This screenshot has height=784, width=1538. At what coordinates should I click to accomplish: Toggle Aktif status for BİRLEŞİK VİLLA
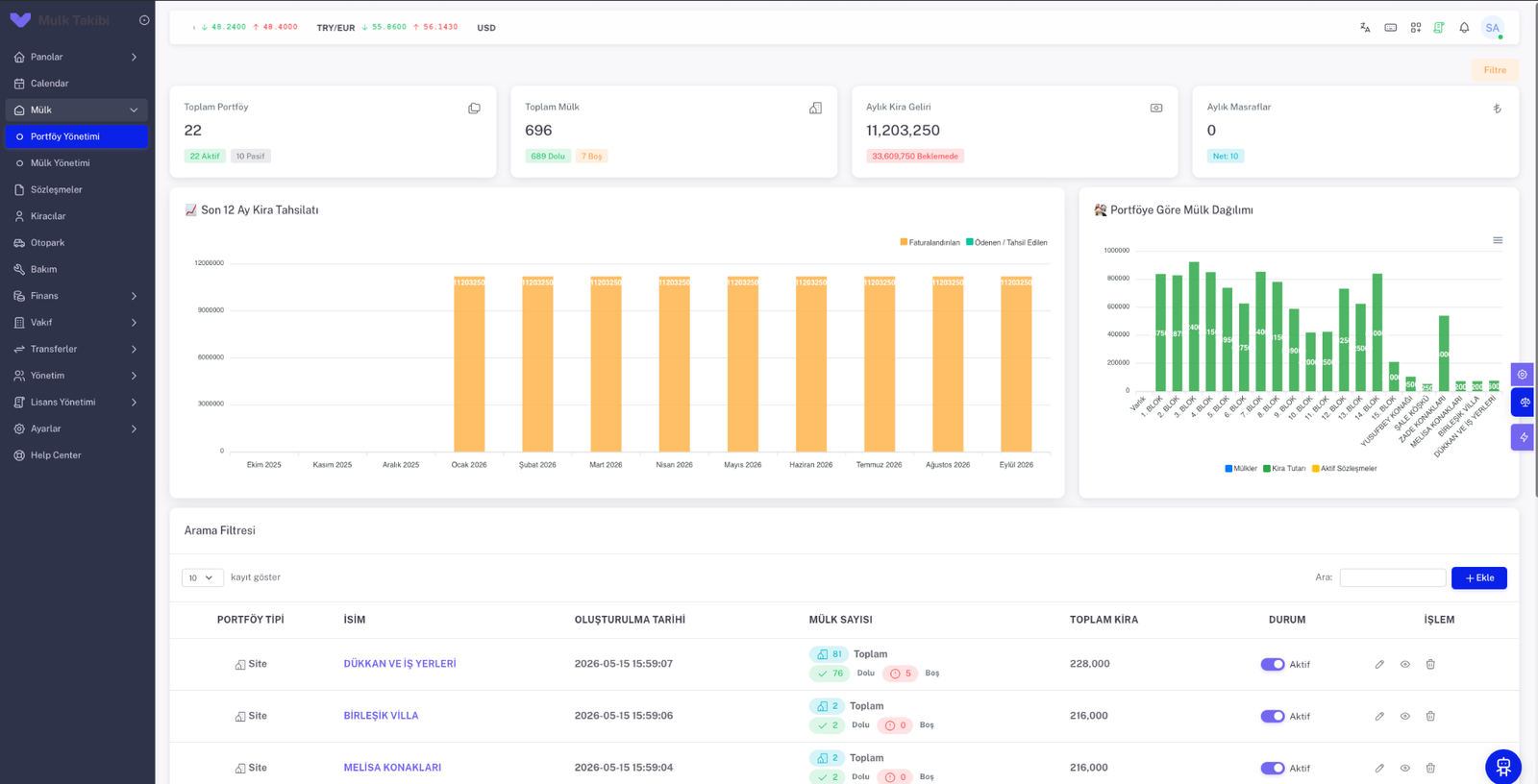[x=1273, y=716]
